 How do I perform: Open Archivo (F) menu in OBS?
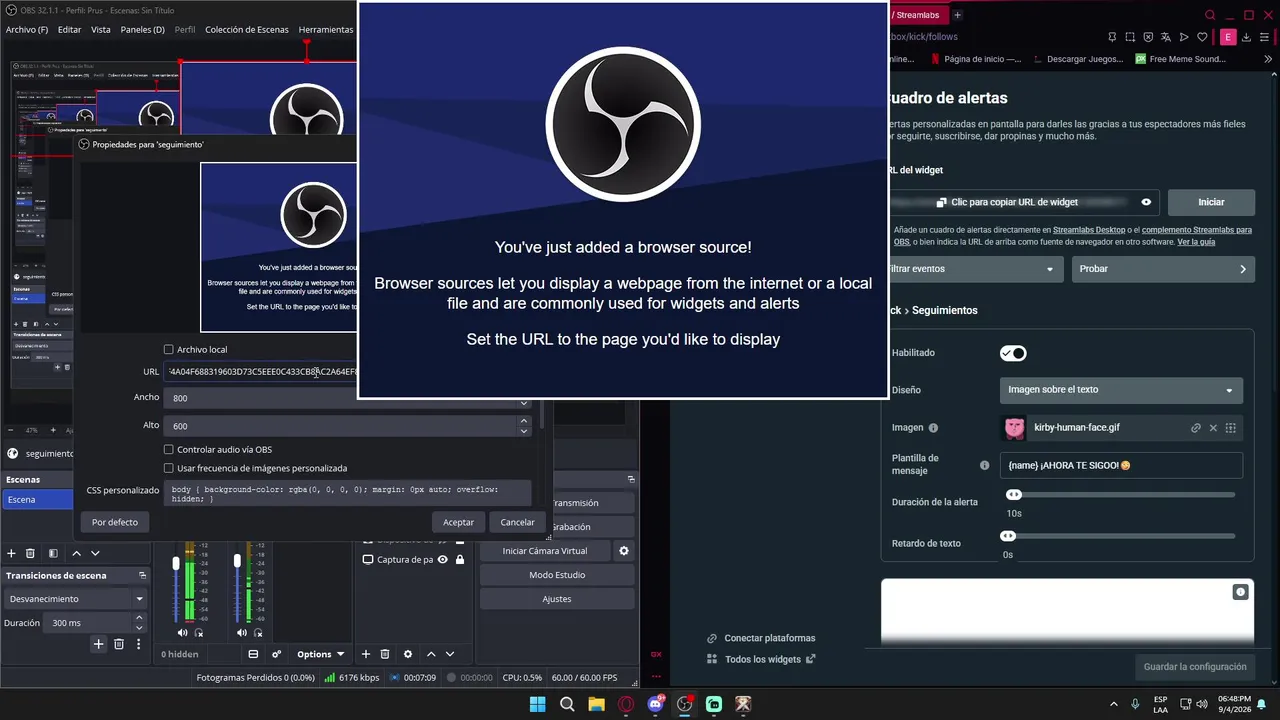(x=27, y=30)
